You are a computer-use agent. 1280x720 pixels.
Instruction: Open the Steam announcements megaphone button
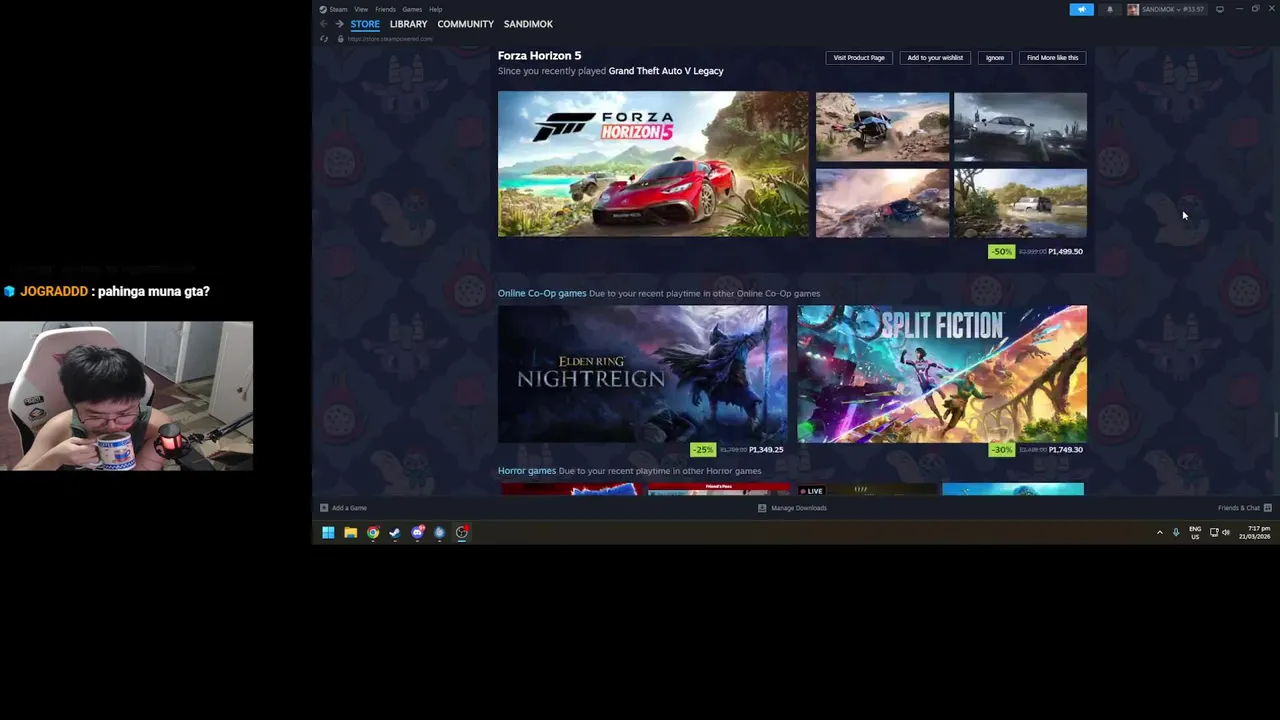tap(1081, 9)
